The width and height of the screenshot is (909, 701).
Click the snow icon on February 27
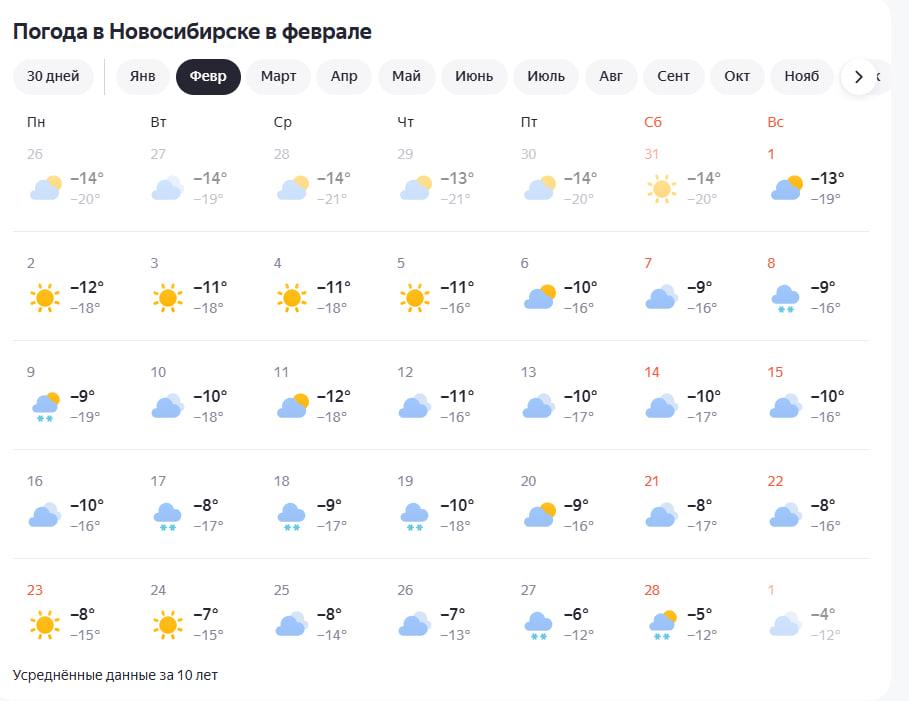[539, 625]
